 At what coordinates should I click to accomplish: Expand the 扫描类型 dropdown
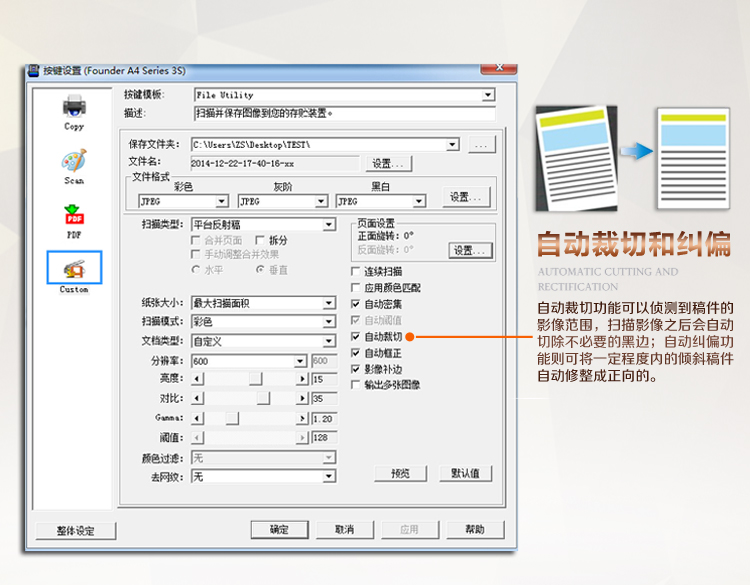pos(328,225)
